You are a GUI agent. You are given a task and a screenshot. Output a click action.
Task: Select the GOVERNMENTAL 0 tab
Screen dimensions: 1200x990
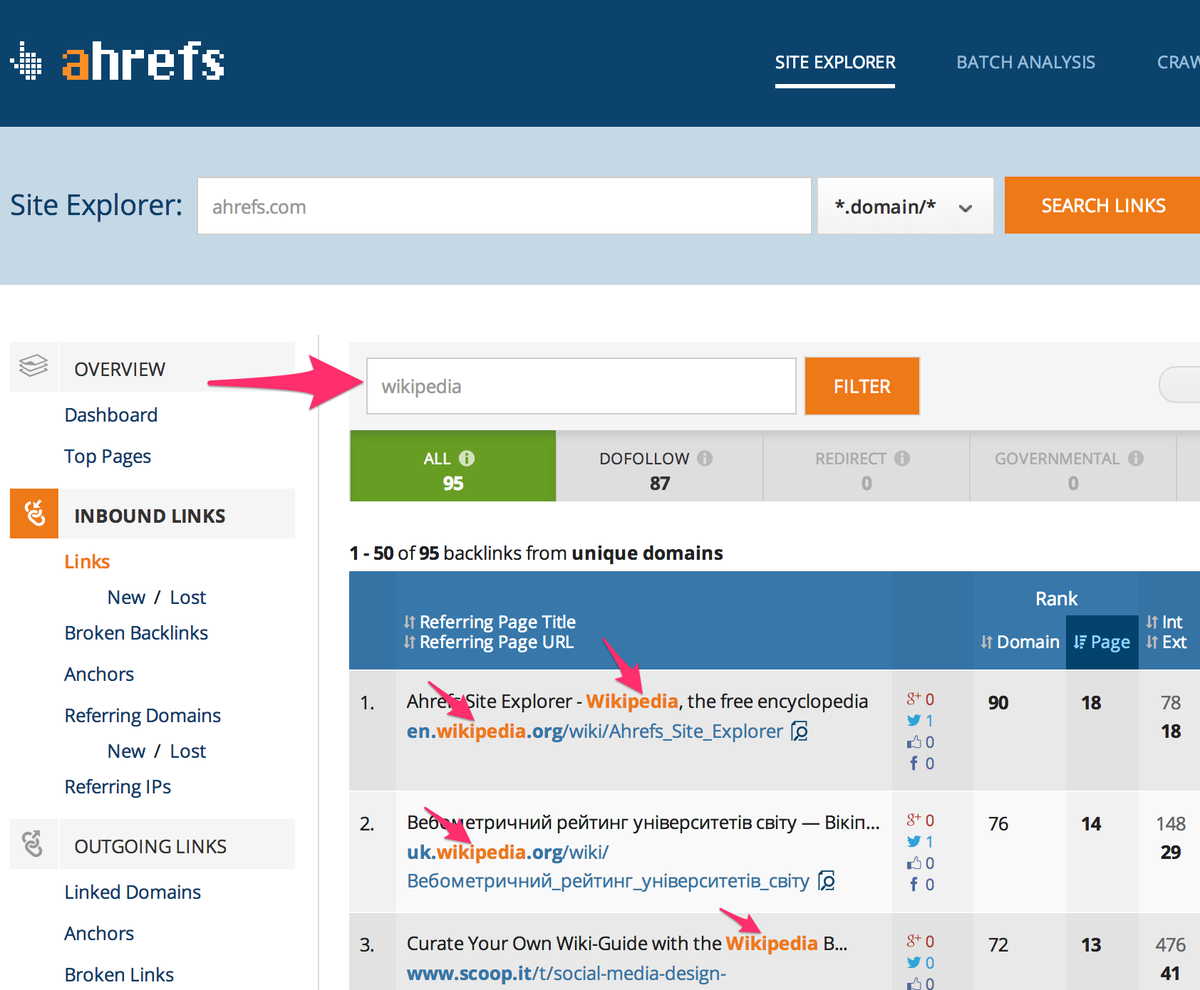(x=1073, y=466)
